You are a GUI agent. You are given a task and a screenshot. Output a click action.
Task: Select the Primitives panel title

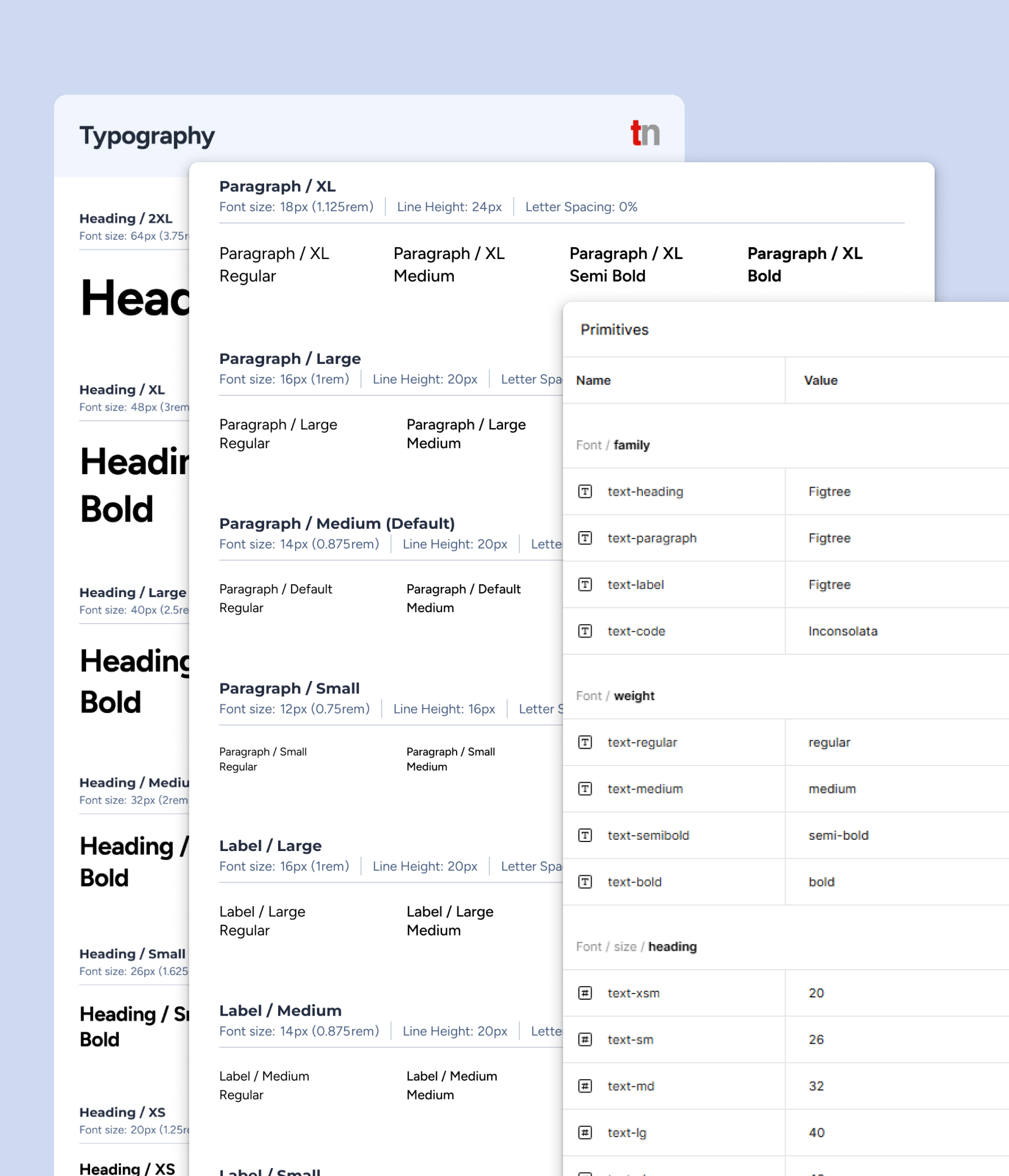coord(614,329)
